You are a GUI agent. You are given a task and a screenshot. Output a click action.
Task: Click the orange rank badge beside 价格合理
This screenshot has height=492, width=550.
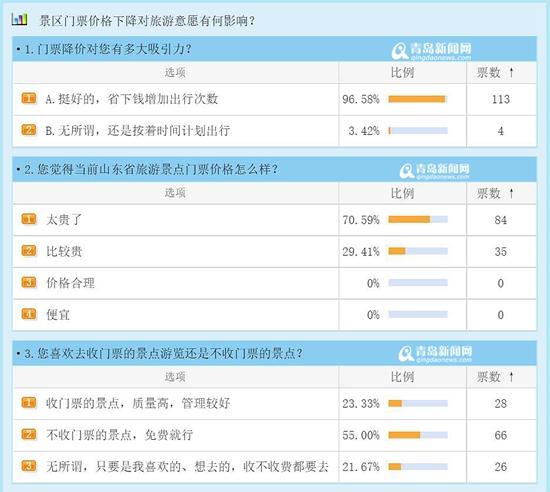[x=29, y=283]
